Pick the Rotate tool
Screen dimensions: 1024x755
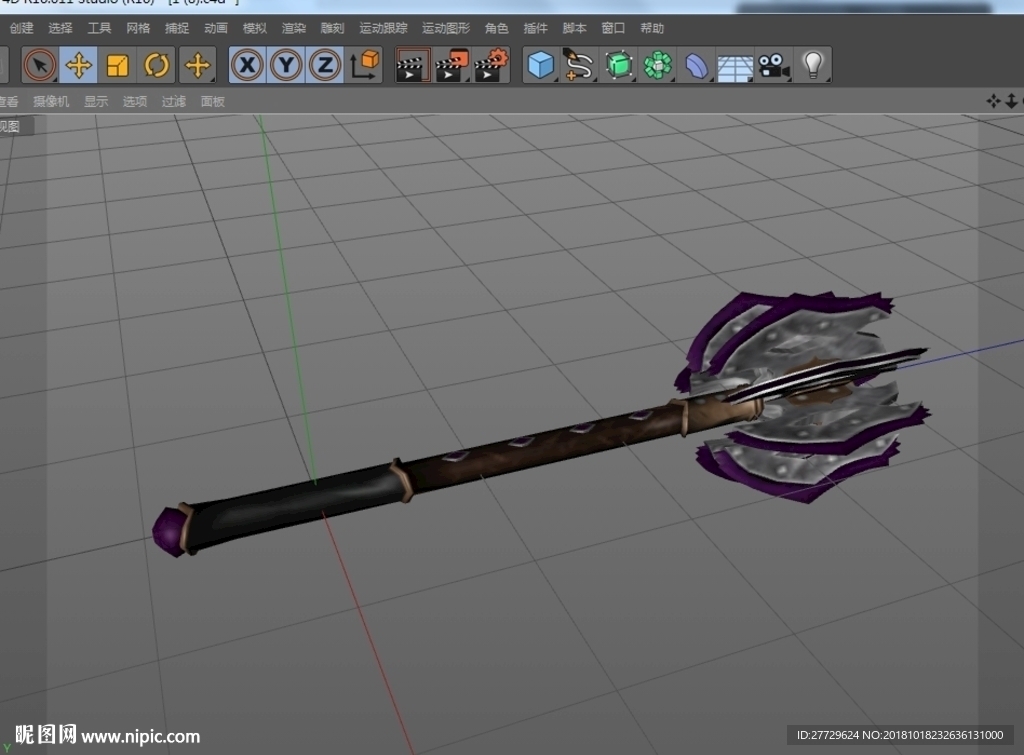[157, 65]
